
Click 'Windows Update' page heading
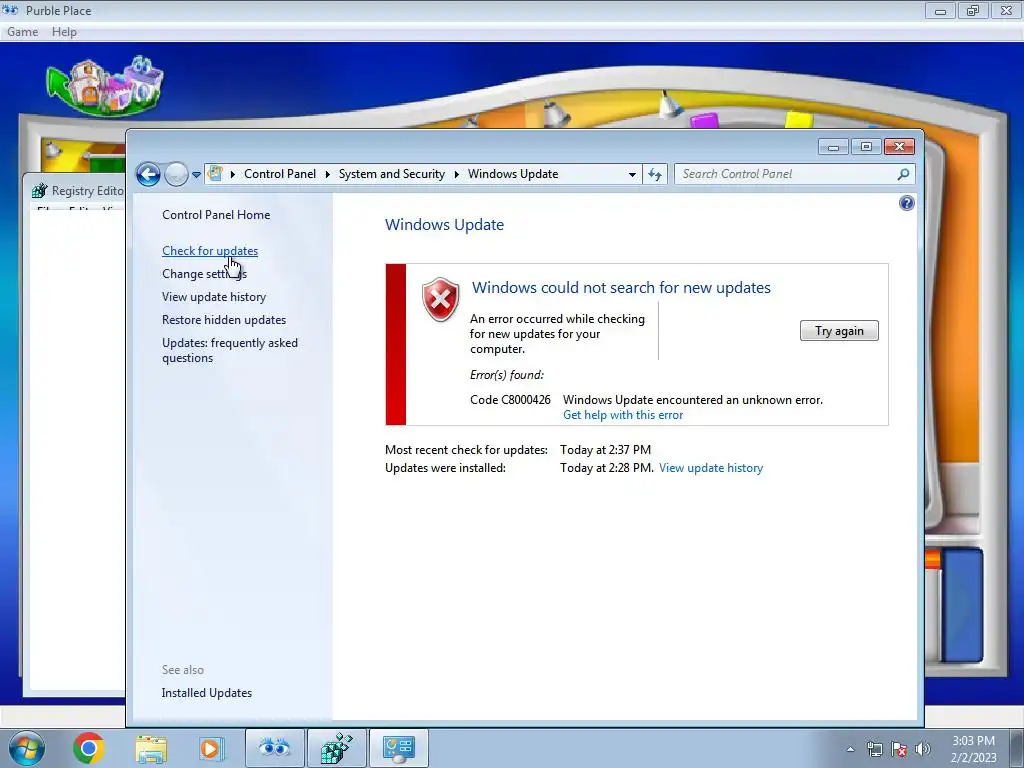(x=444, y=225)
